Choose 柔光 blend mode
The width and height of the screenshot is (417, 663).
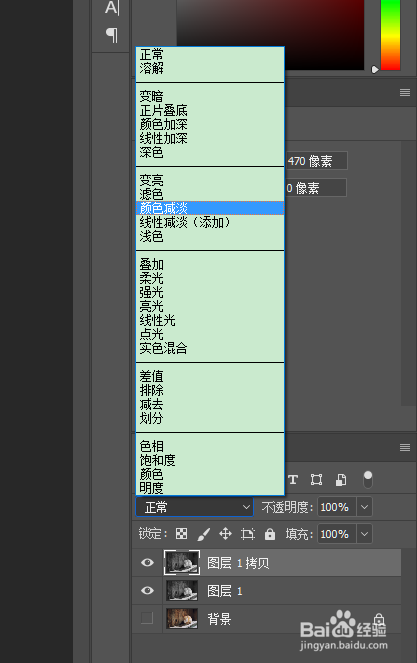tap(210, 278)
